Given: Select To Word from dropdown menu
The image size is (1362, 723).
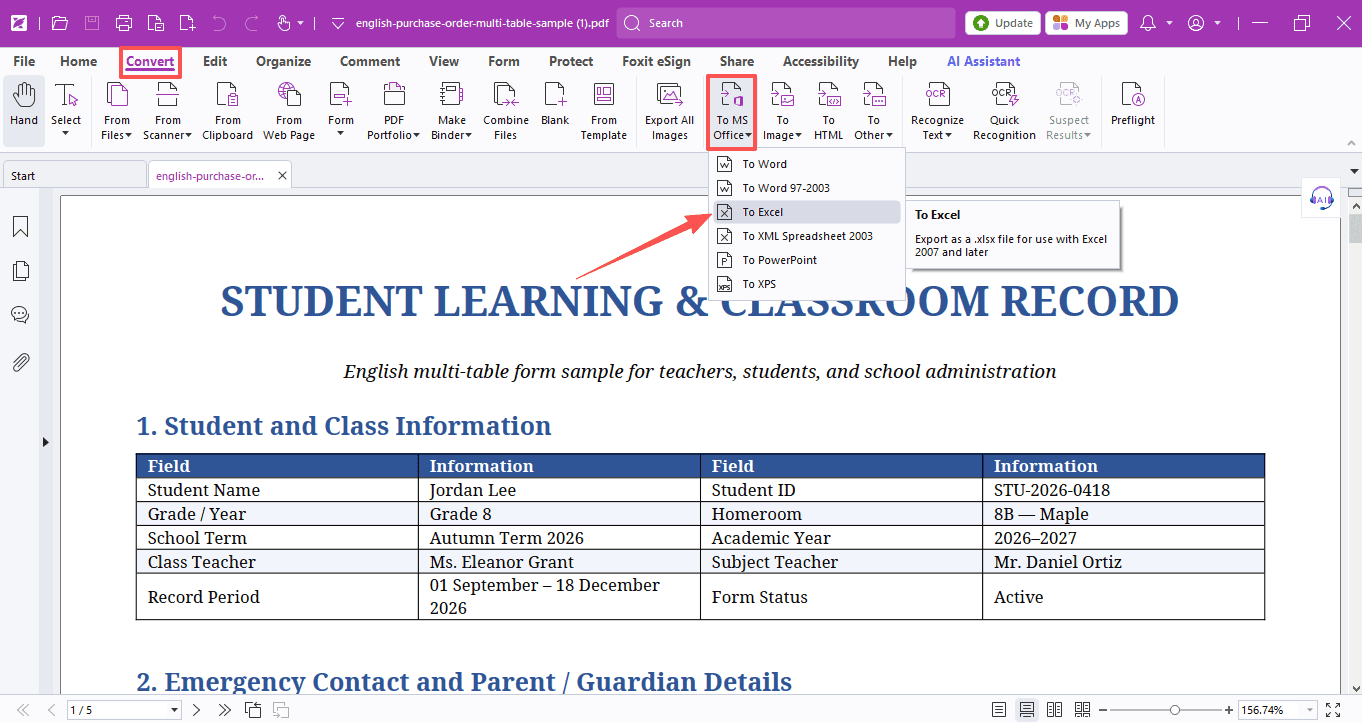Looking at the screenshot, I should [x=805, y=164].
